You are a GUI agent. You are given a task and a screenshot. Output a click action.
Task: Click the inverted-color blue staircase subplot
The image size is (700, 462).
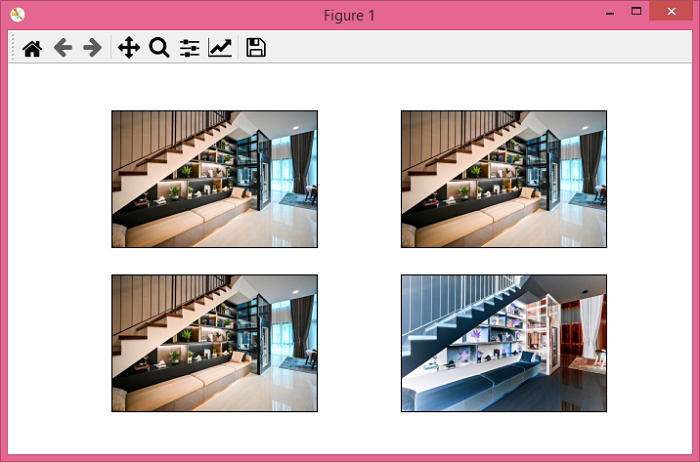[504, 343]
